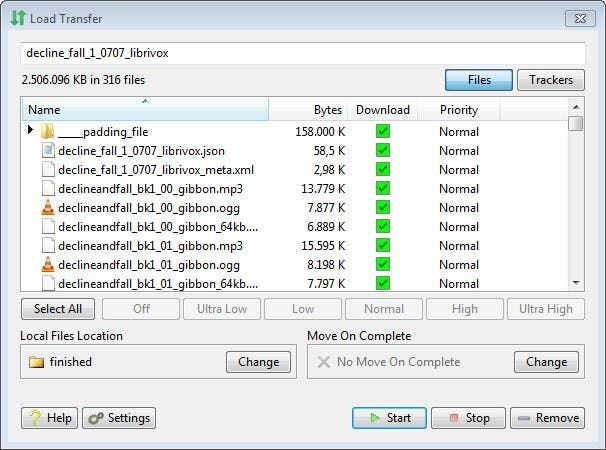
Task: Sort the file list by Name column
Action: coord(145,109)
